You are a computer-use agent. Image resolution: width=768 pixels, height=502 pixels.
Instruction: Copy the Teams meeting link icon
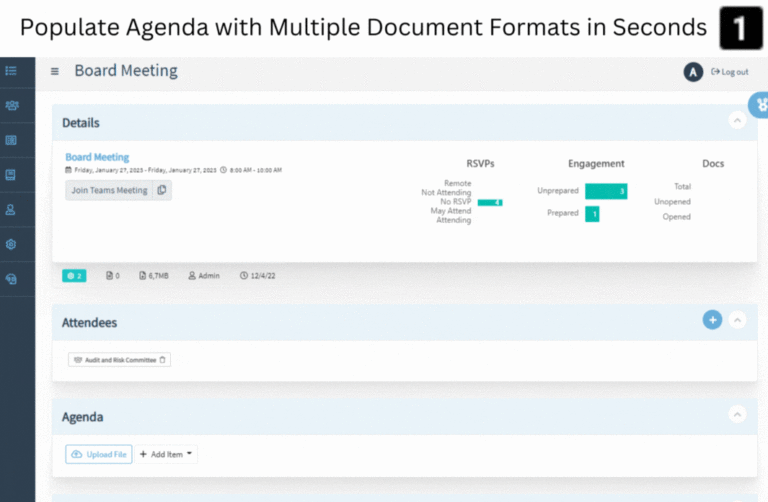pyautogui.click(x=162, y=190)
